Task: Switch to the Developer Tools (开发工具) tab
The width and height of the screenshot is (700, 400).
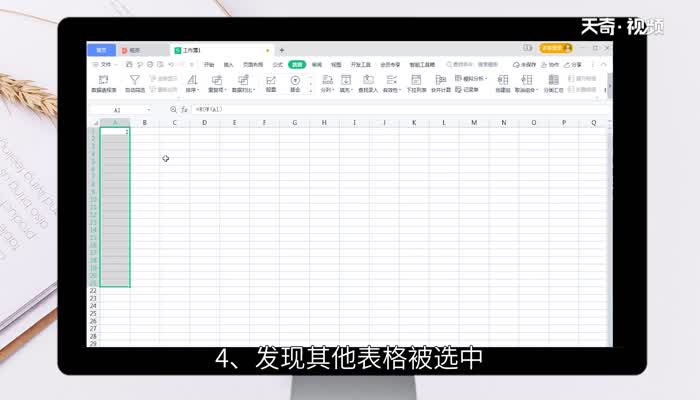Action: 361,65
